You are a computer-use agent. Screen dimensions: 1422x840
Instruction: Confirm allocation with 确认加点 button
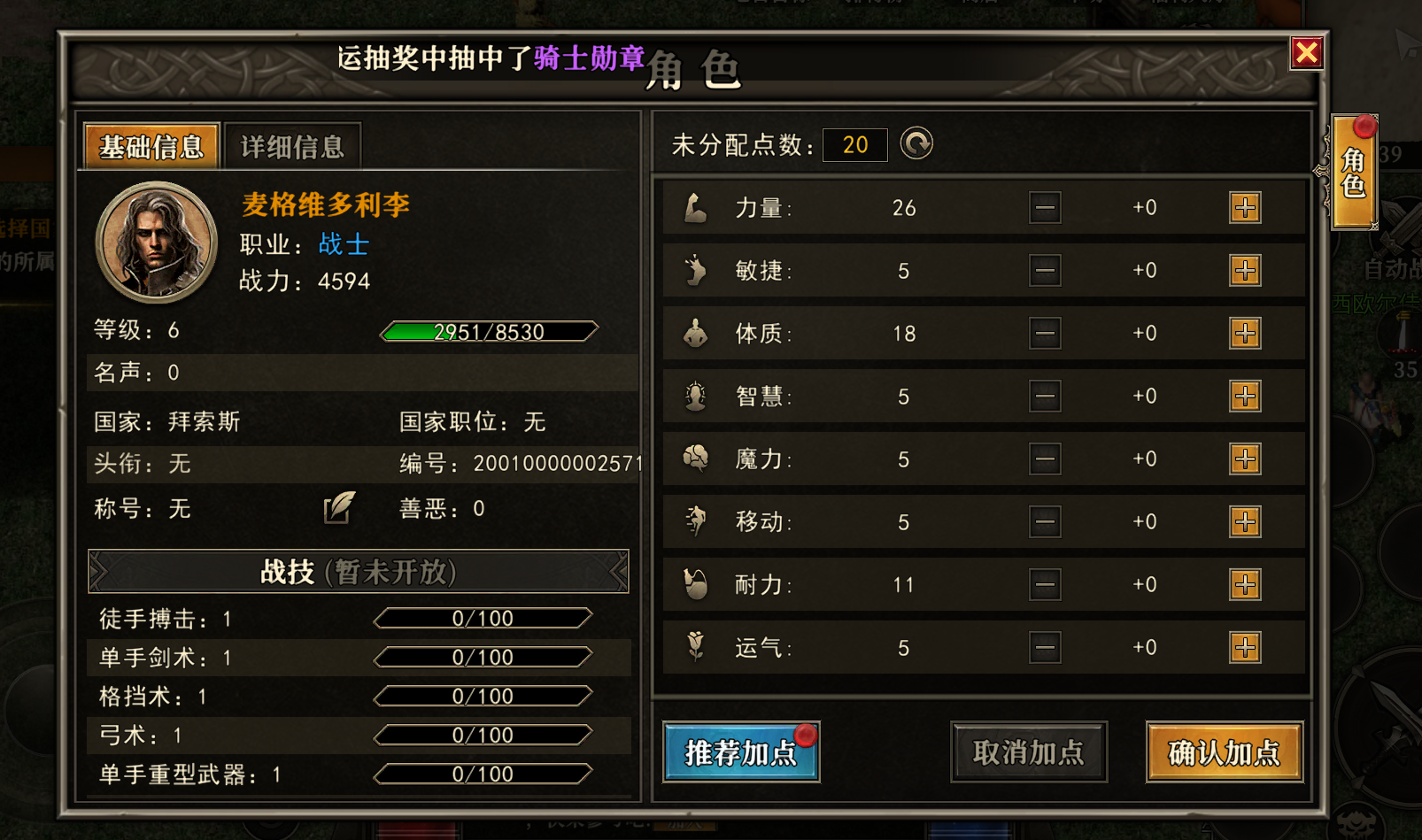[1225, 752]
